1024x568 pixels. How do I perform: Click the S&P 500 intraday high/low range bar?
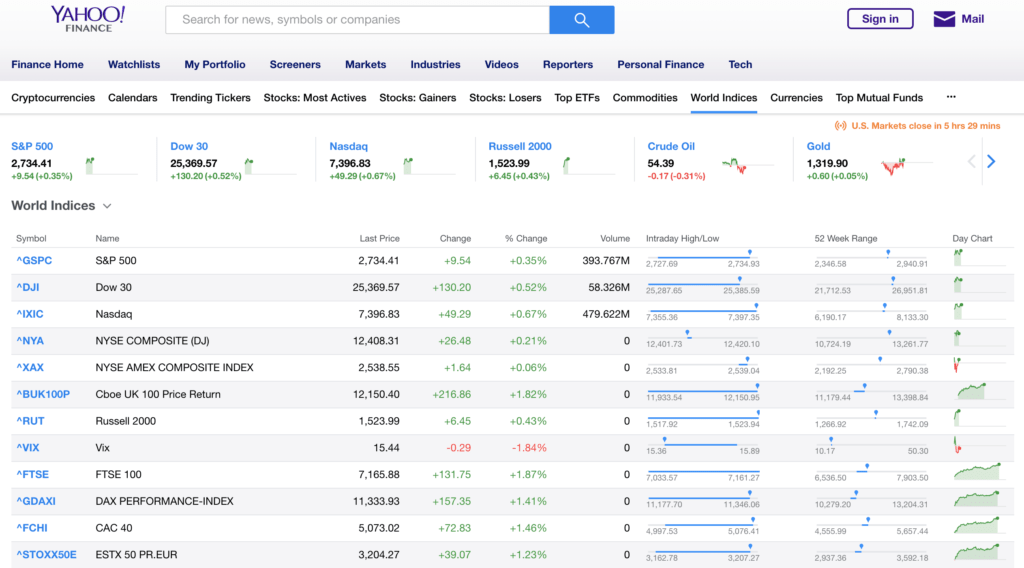[703, 259]
